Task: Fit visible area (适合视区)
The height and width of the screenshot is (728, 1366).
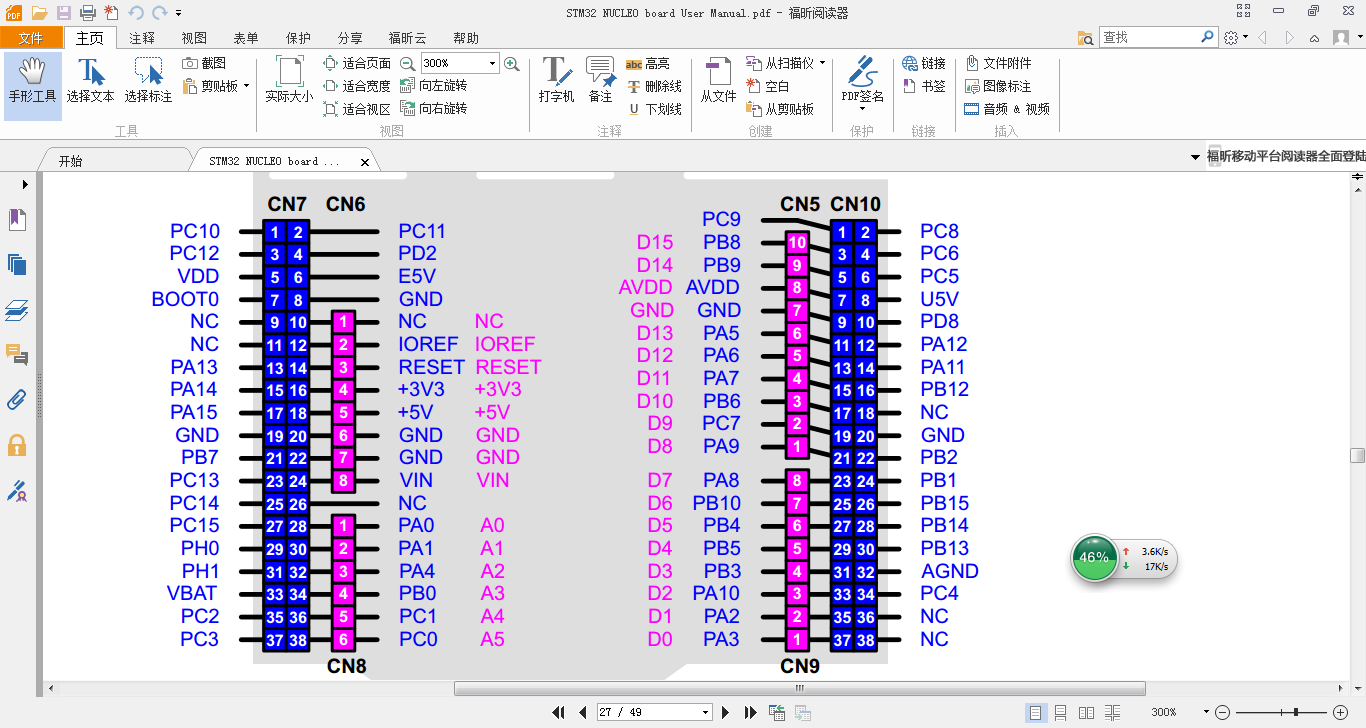Action: (357, 108)
